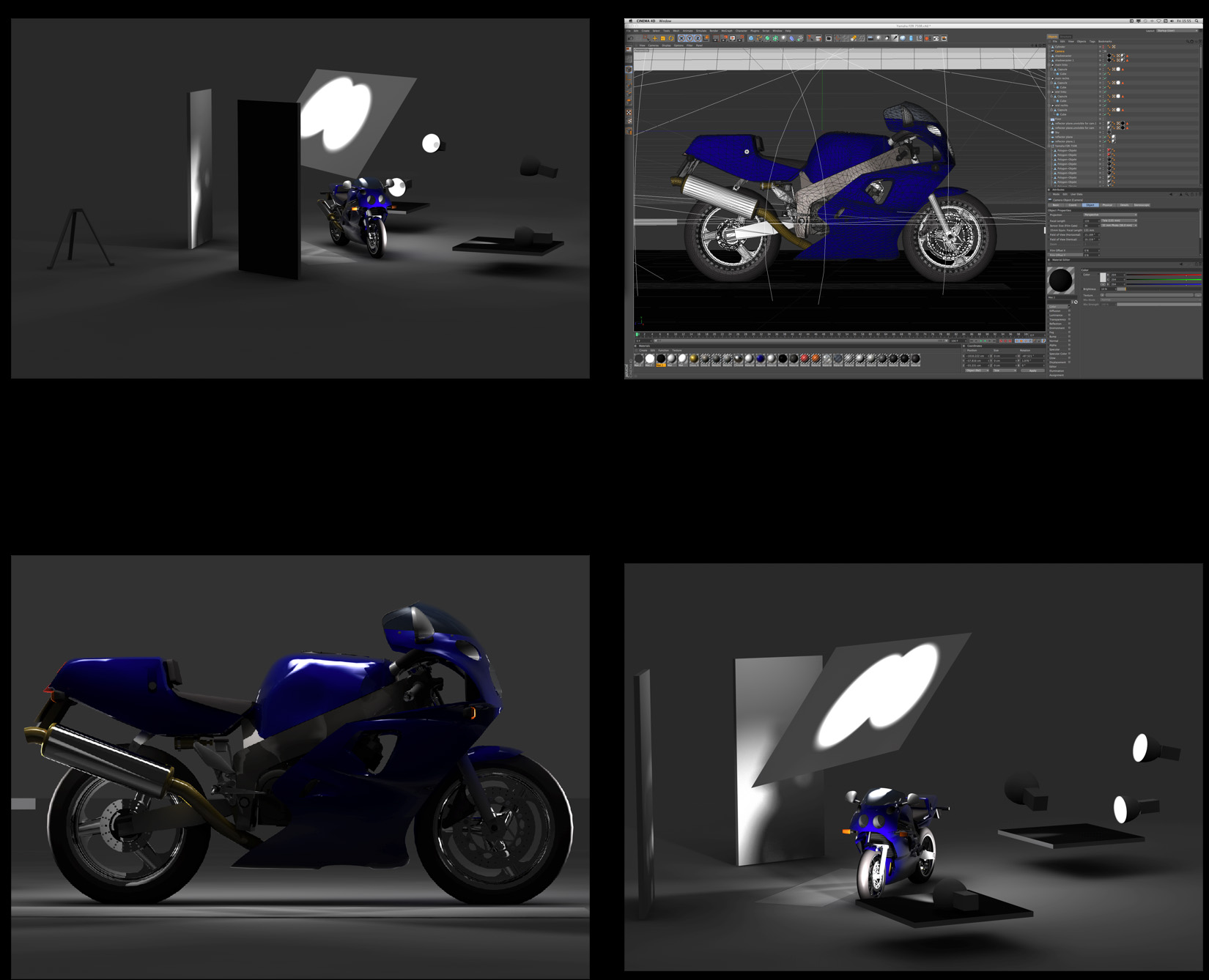Image resolution: width=1209 pixels, height=980 pixels.
Task: Select the blue material thumbnail
Action: pyautogui.click(x=760, y=358)
